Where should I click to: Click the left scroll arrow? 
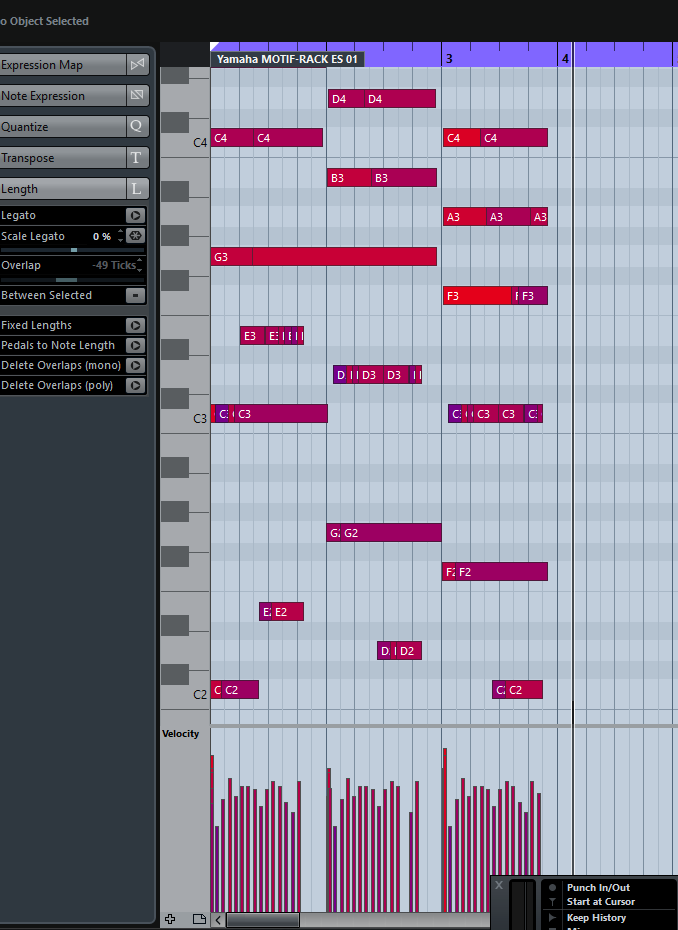(218, 920)
